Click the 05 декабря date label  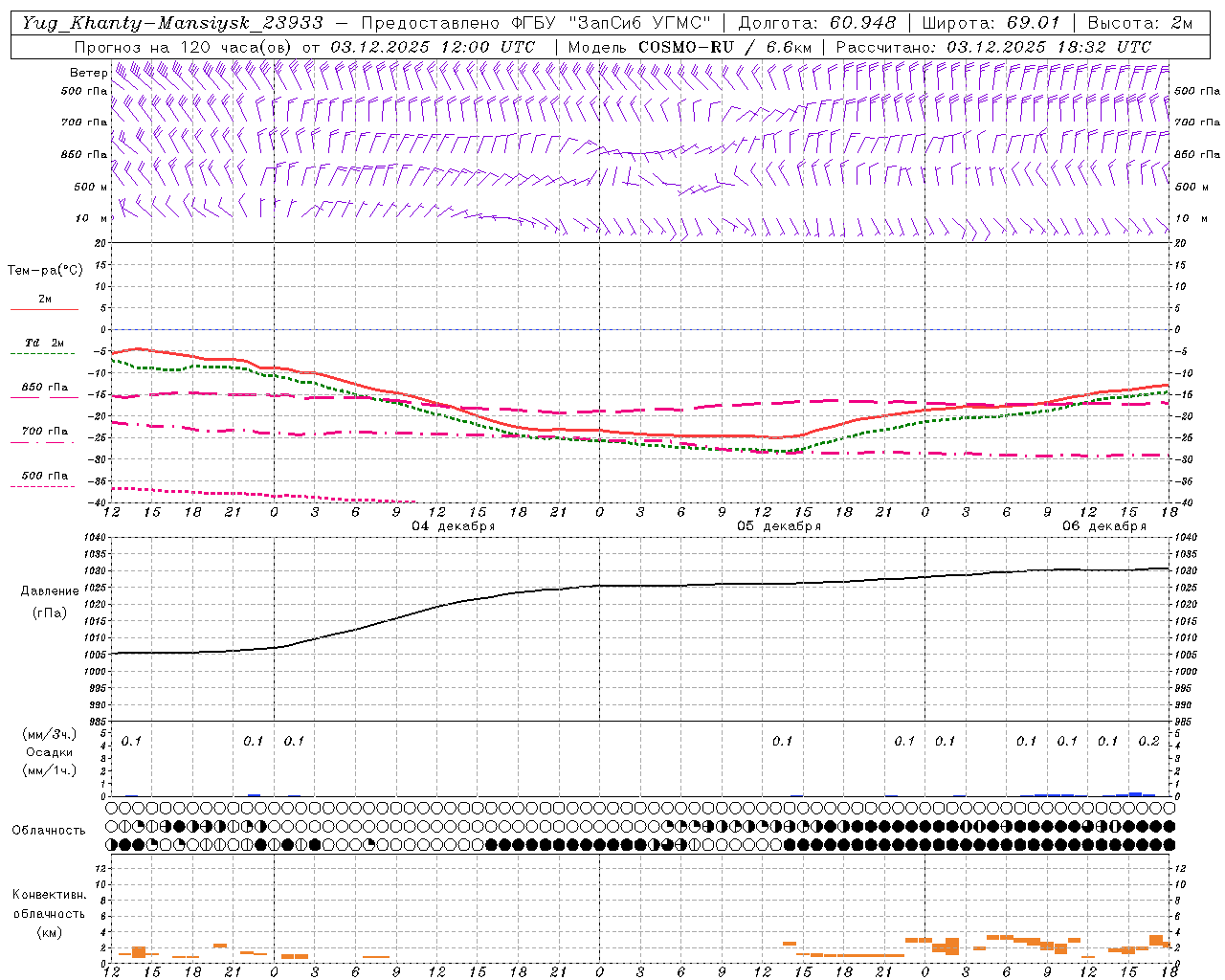pos(779,526)
